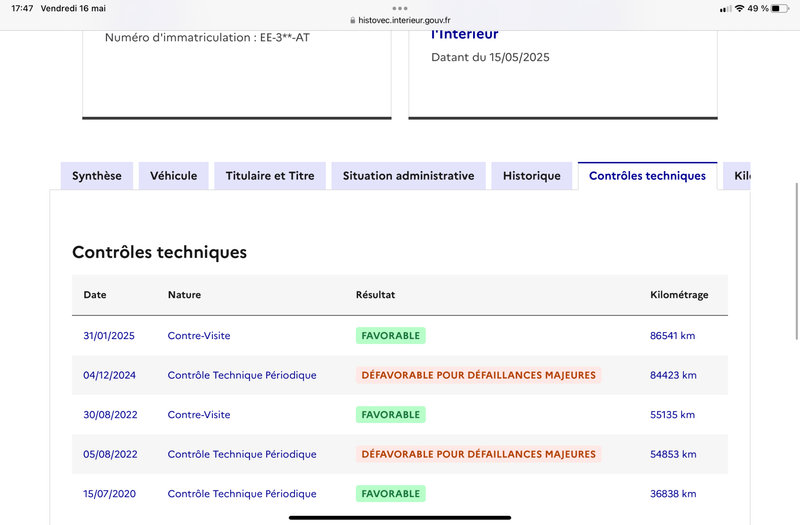
Task: Click the lock icon beside the URL
Action: pos(352,20)
